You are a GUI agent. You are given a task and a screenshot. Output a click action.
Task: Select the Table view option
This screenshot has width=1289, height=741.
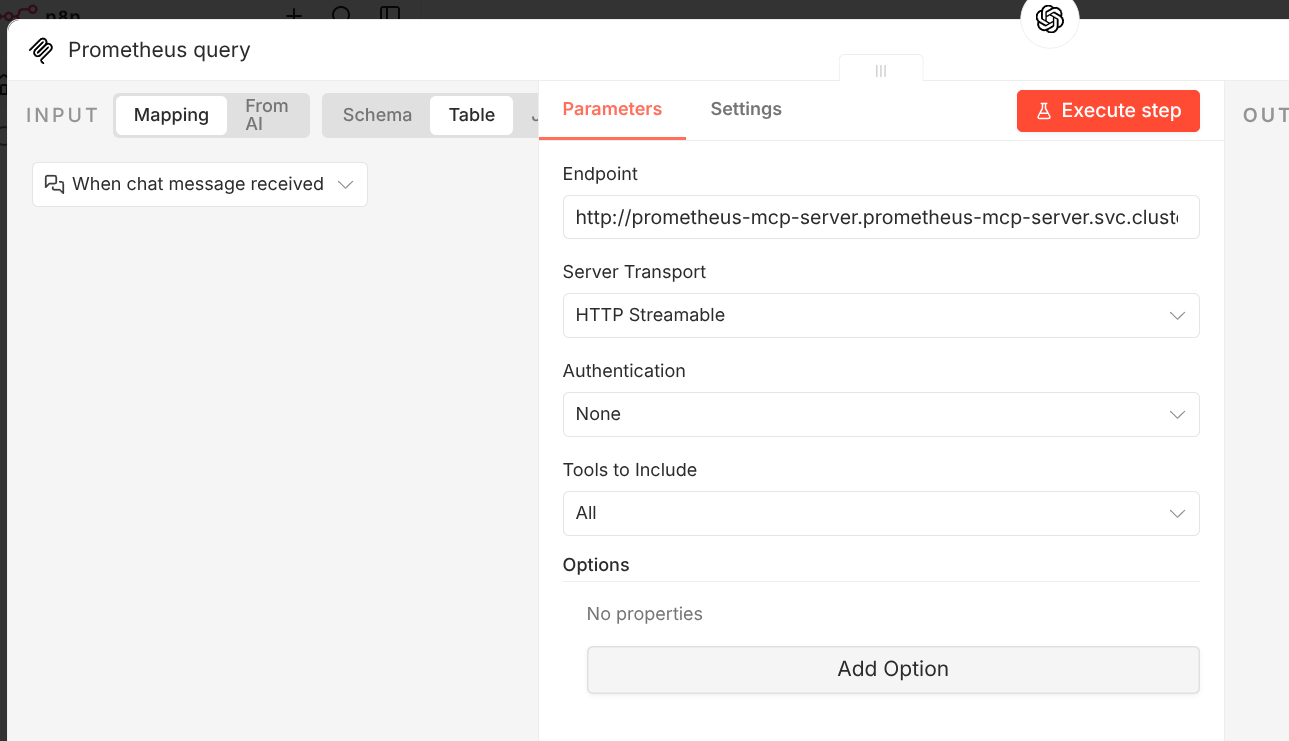(x=471, y=115)
